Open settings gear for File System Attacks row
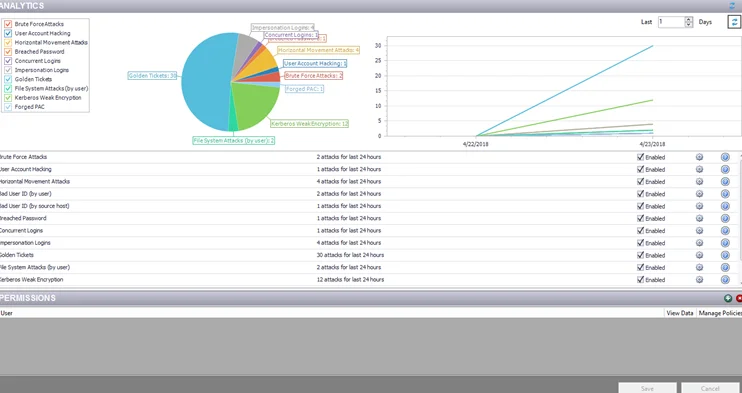The image size is (742, 393). 699,268
